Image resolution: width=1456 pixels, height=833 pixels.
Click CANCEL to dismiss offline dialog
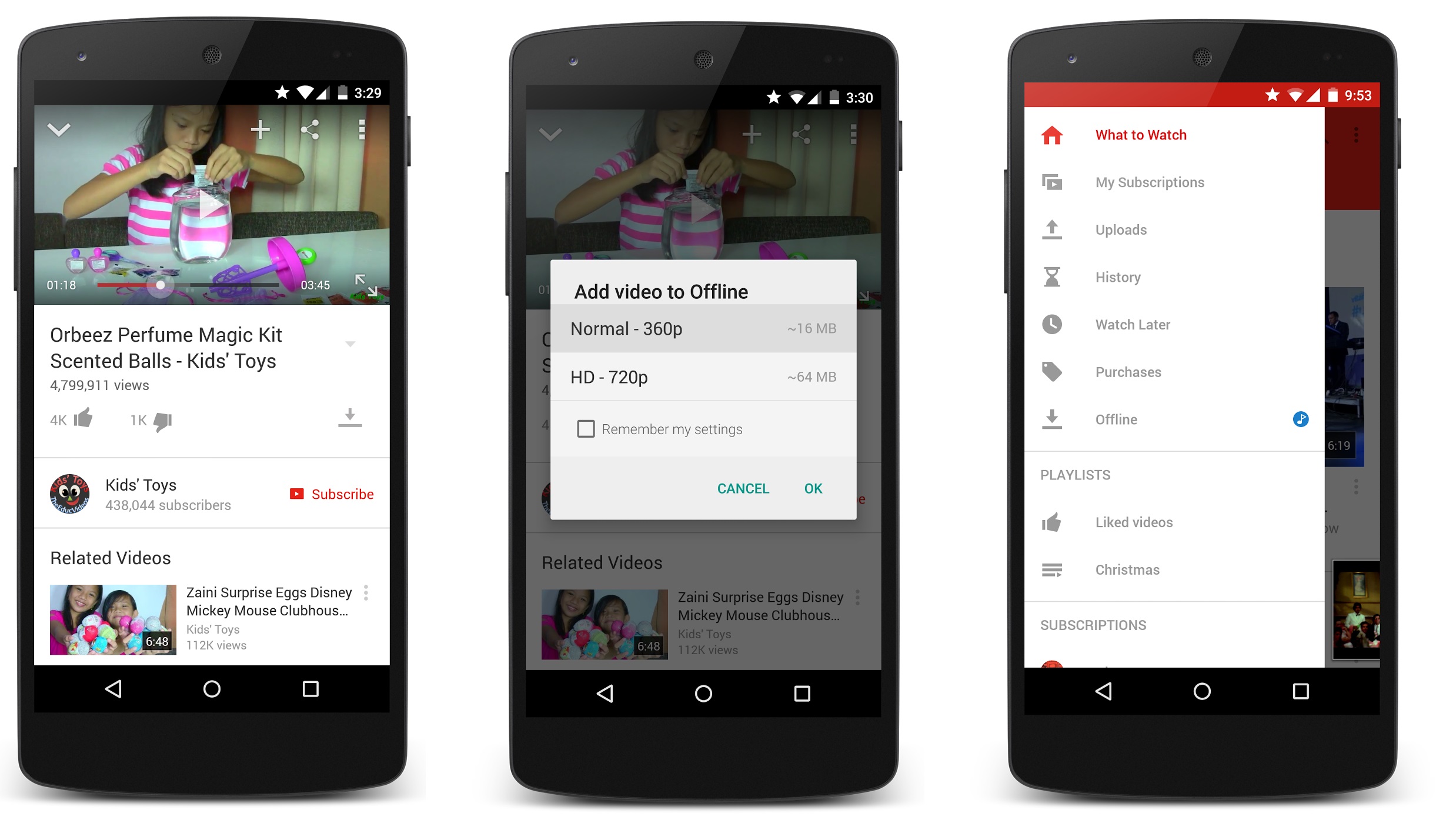pyautogui.click(x=744, y=489)
